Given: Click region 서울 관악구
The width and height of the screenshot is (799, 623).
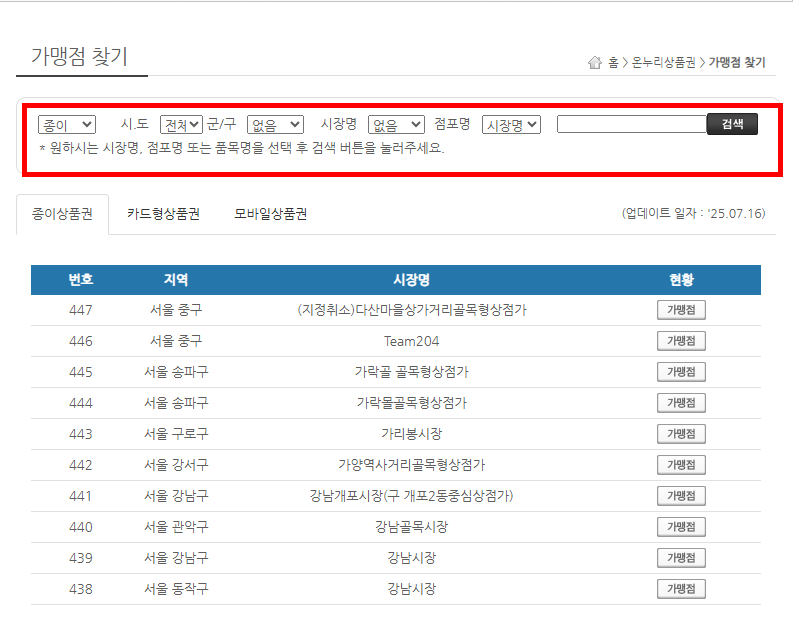Looking at the screenshot, I should [176, 527].
